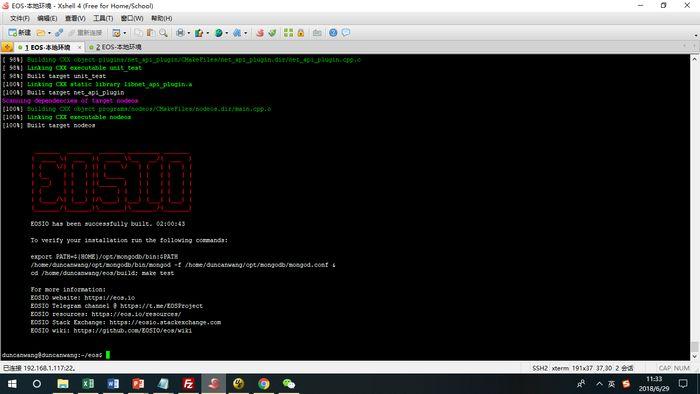Show hidden system tray icons

click(599, 384)
